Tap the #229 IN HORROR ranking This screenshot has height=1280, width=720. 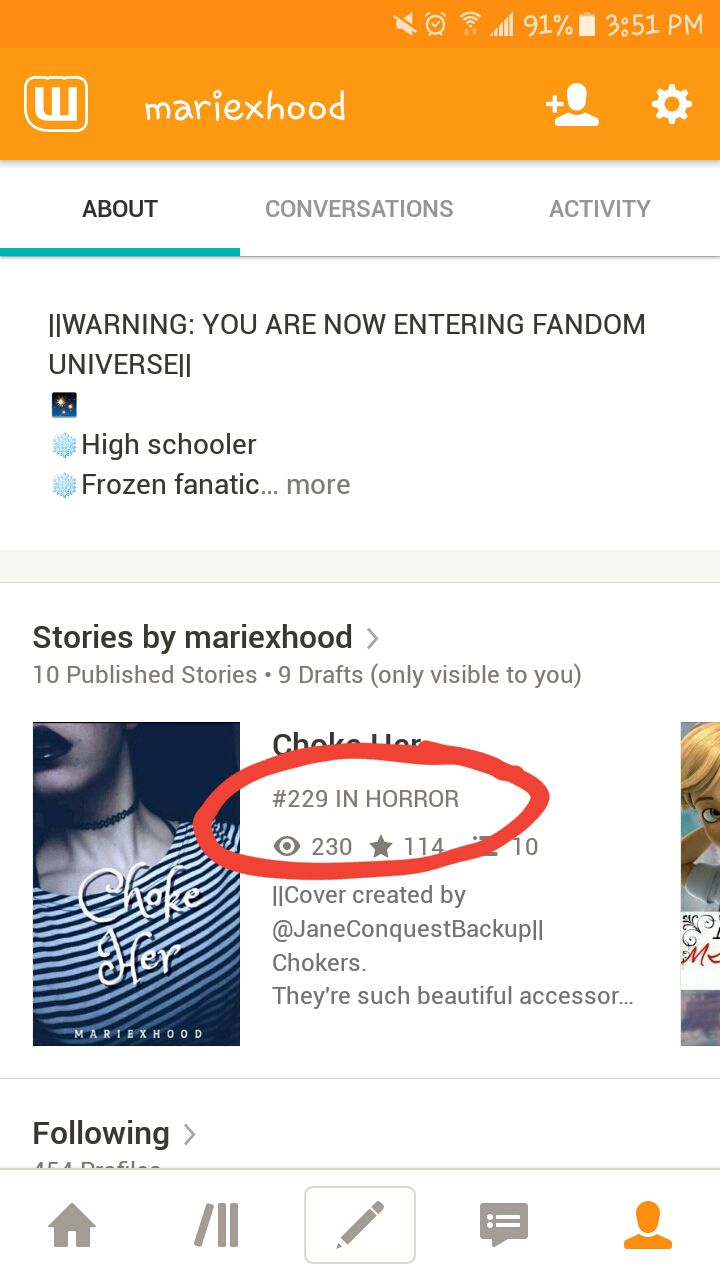pyautogui.click(x=366, y=799)
